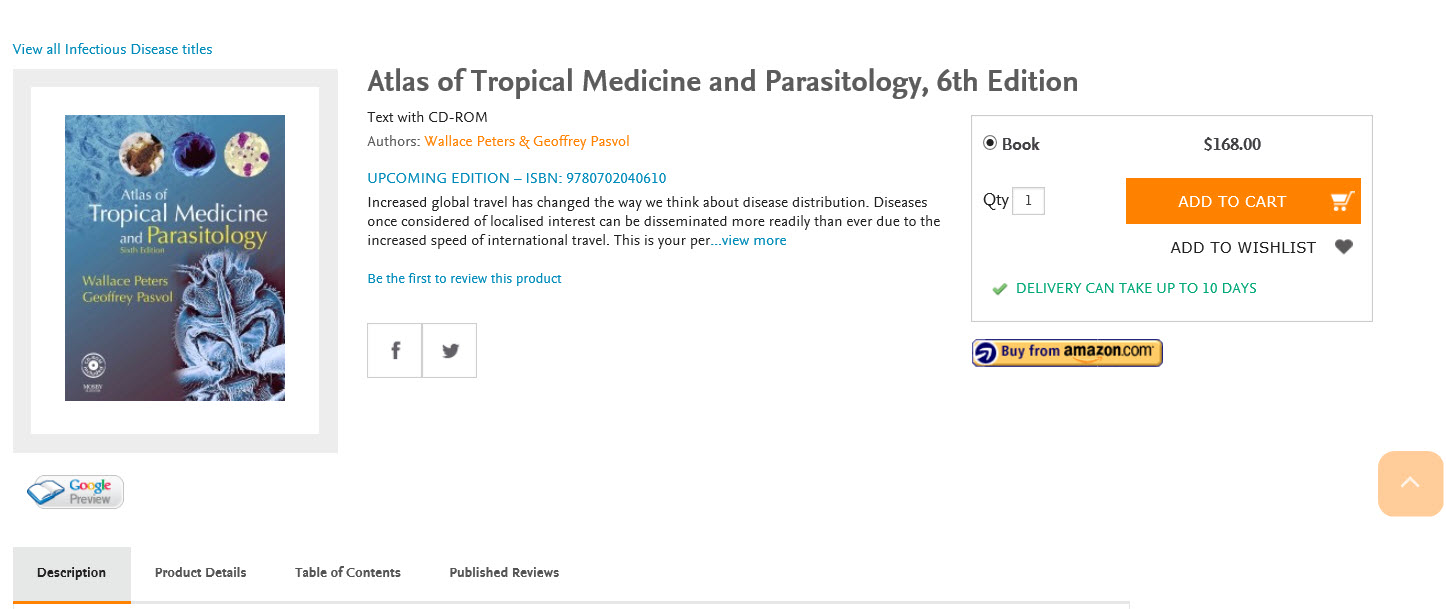The height and width of the screenshot is (609, 1446).
Task: Click the book cover thumbnail image
Action: tap(175, 258)
